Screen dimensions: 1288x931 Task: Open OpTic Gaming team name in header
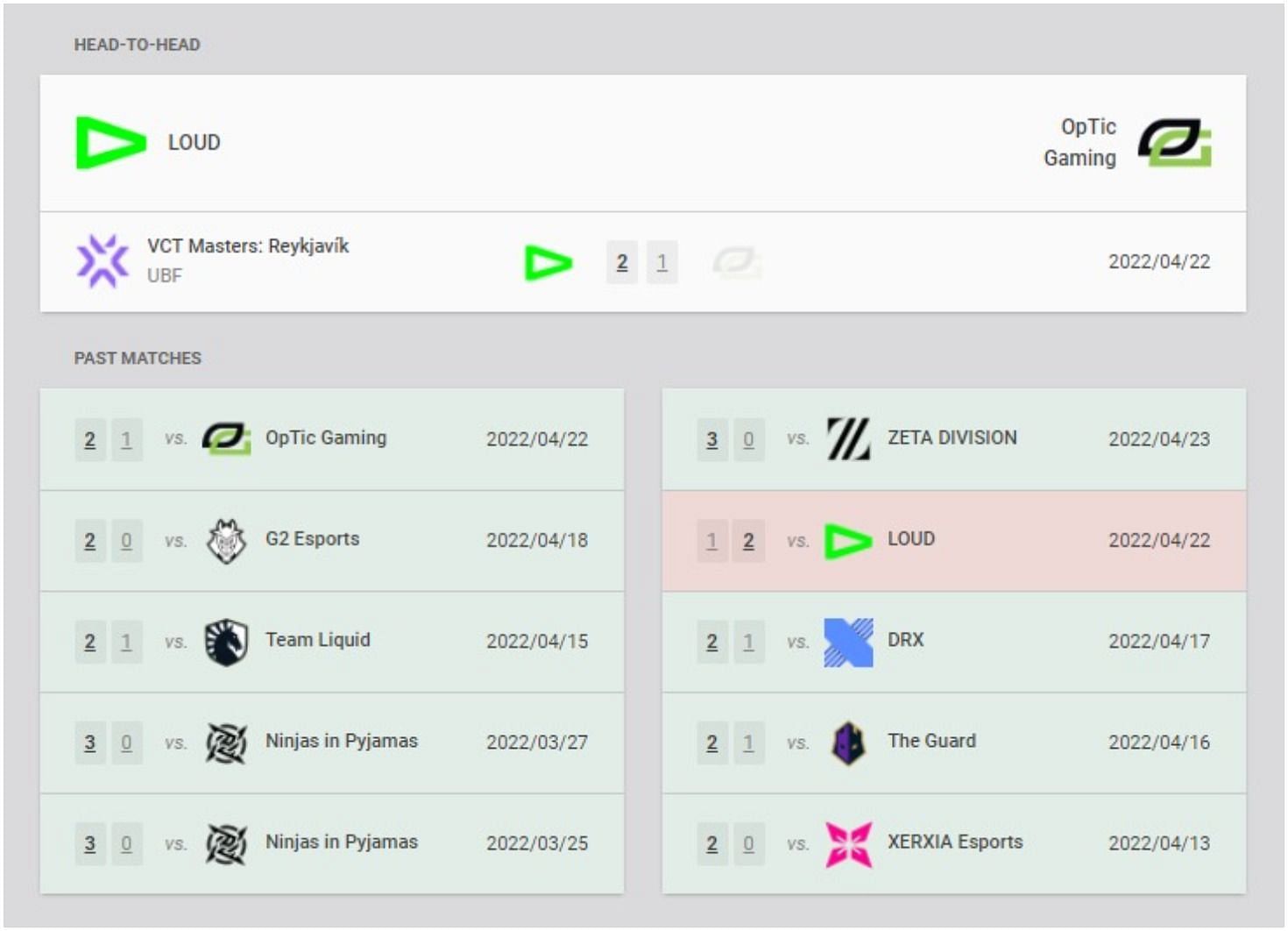coord(1079,142)
